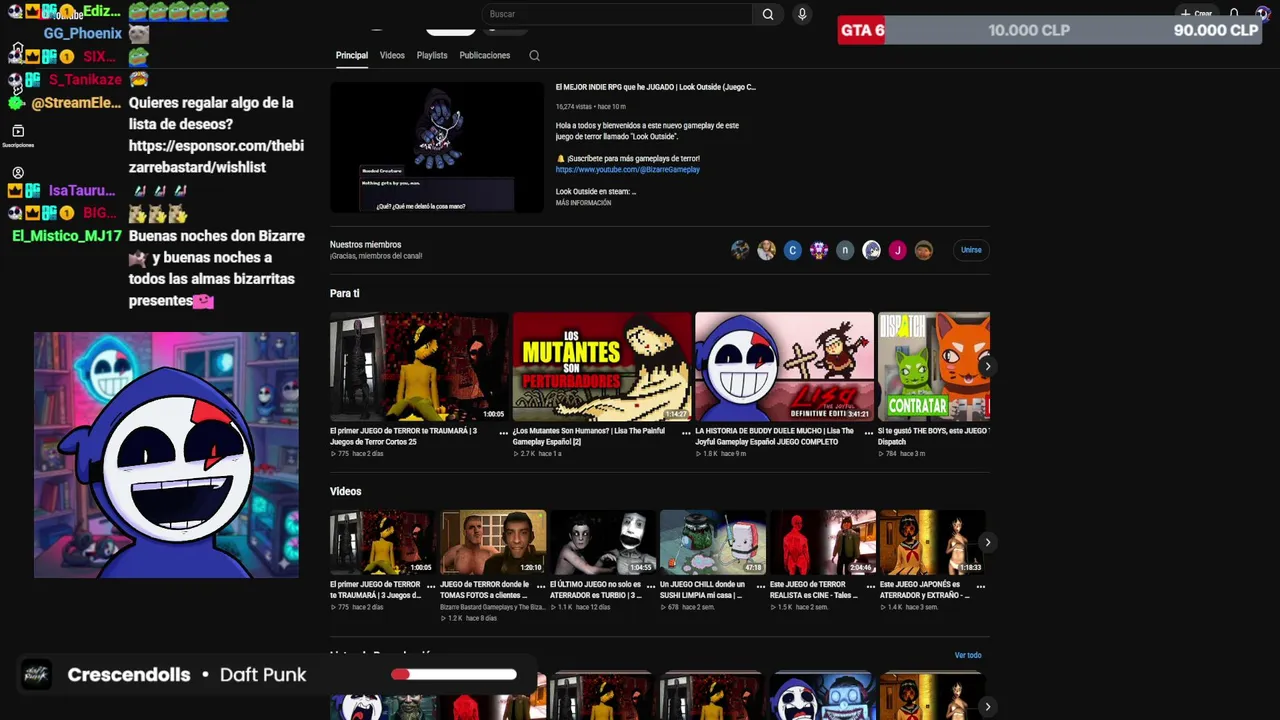Click the search magnifier button
1280x720 pixels.
click(768, 14)
